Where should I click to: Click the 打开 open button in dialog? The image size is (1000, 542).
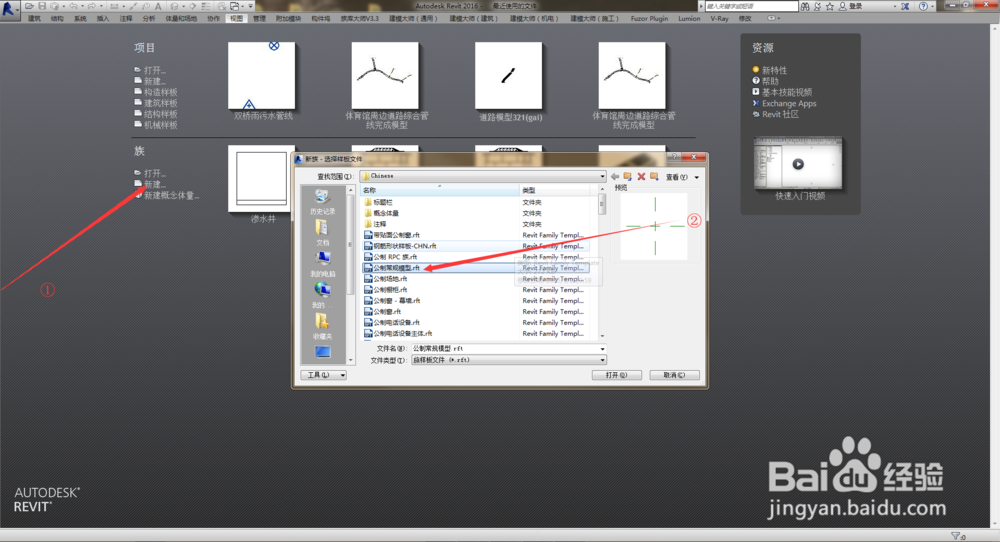[617, 375]
